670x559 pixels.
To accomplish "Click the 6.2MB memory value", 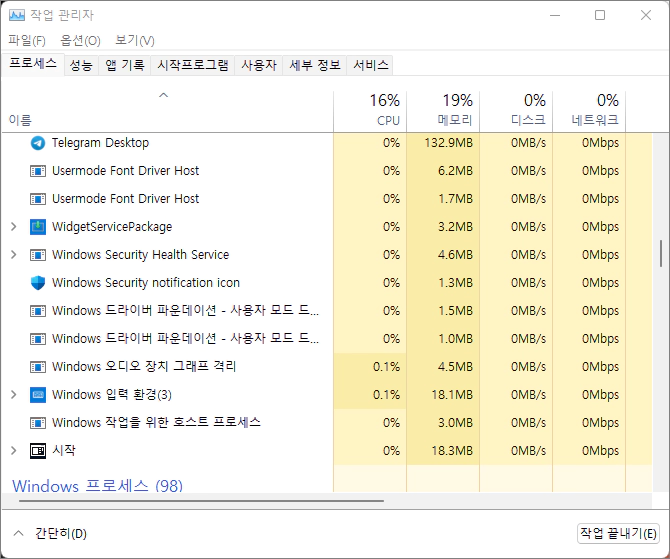I will [455, 171].
